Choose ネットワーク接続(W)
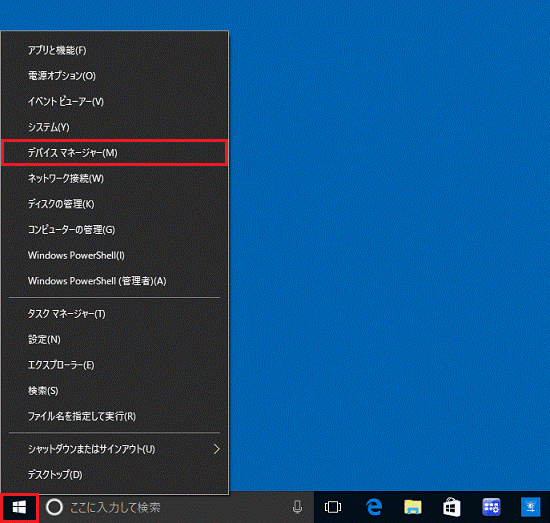550x523 pixels. pos(115,179)
